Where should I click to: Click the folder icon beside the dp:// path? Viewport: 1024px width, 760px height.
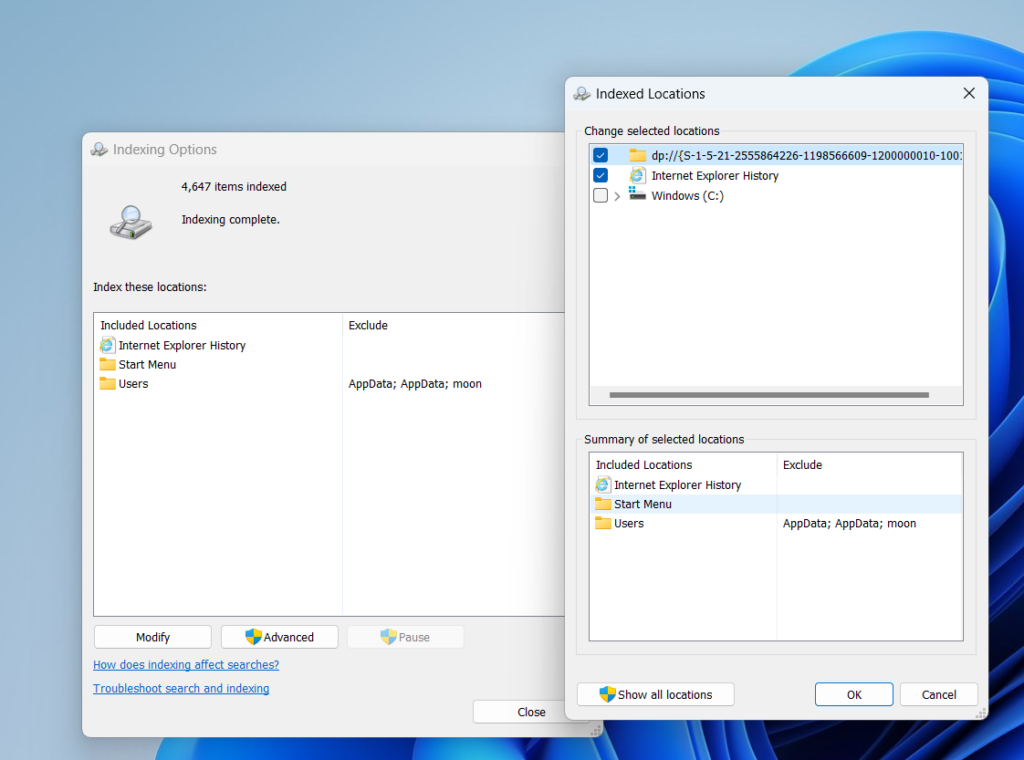(x=639, y=155)
